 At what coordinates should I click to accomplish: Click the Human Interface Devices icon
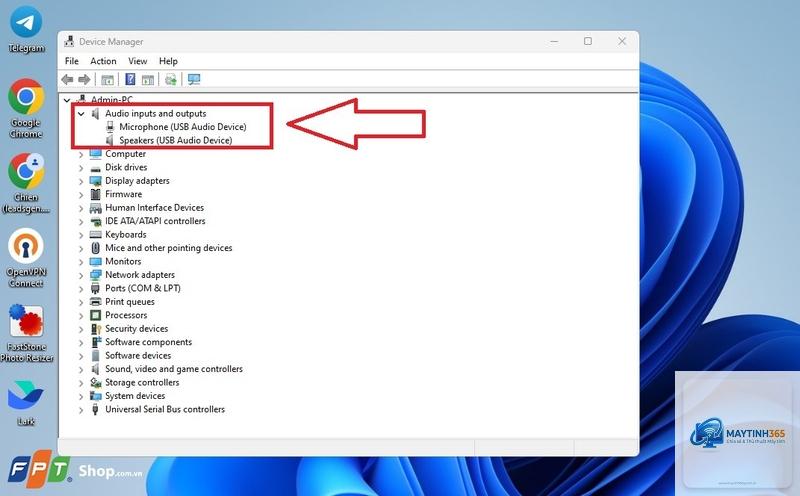(95, 208)
